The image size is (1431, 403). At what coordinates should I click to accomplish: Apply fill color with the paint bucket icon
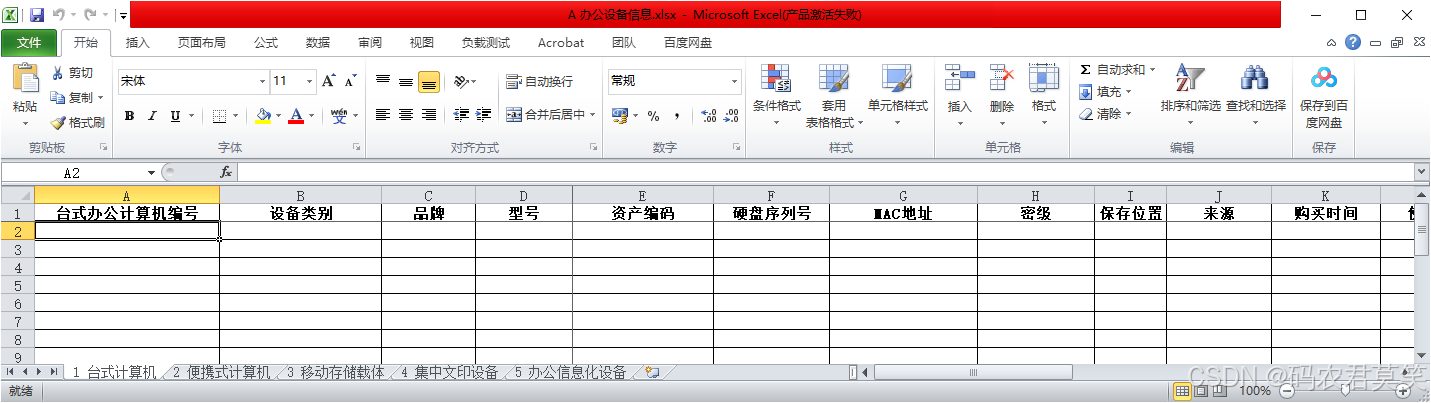click(263, 115)
